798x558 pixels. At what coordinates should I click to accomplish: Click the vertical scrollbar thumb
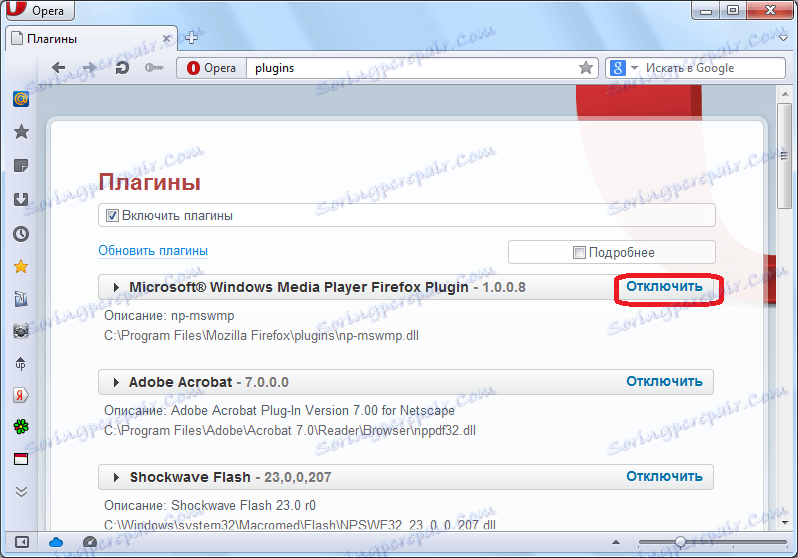pyautogui.click(x=784, y=155)
